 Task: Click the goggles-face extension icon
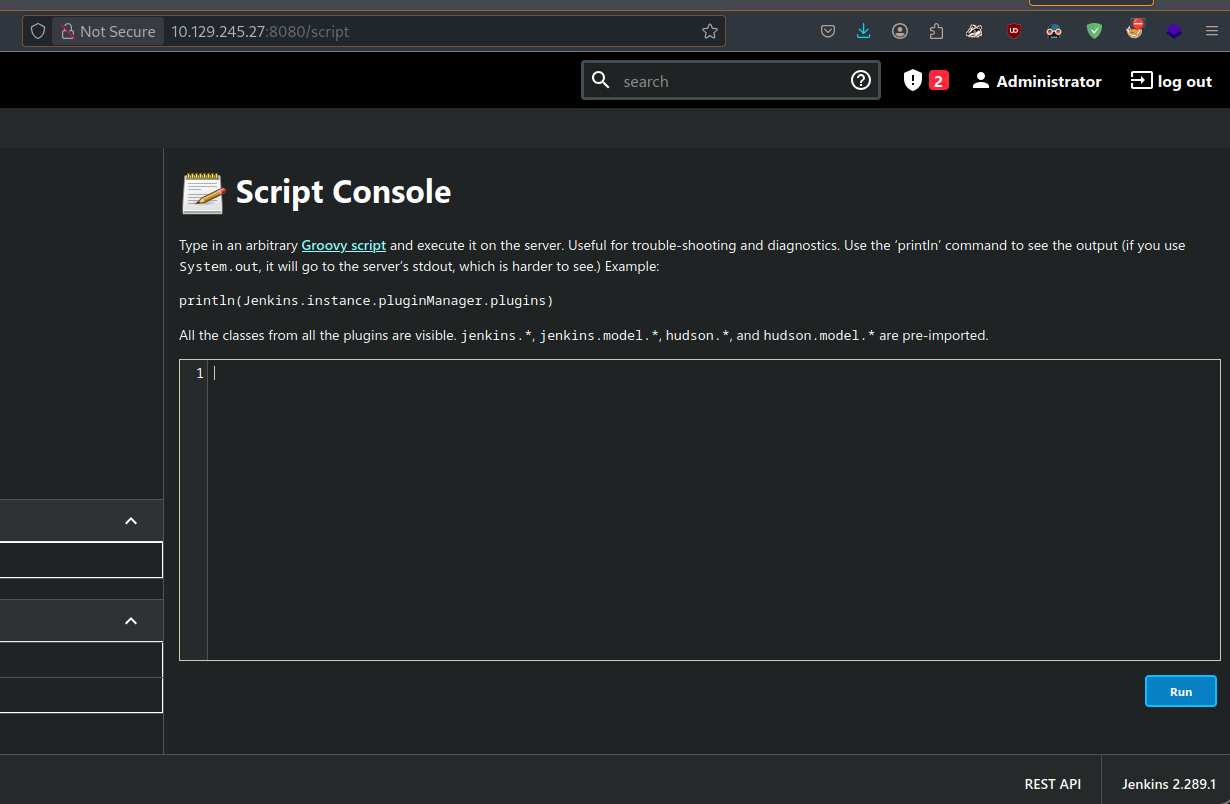click(1054, 31)
